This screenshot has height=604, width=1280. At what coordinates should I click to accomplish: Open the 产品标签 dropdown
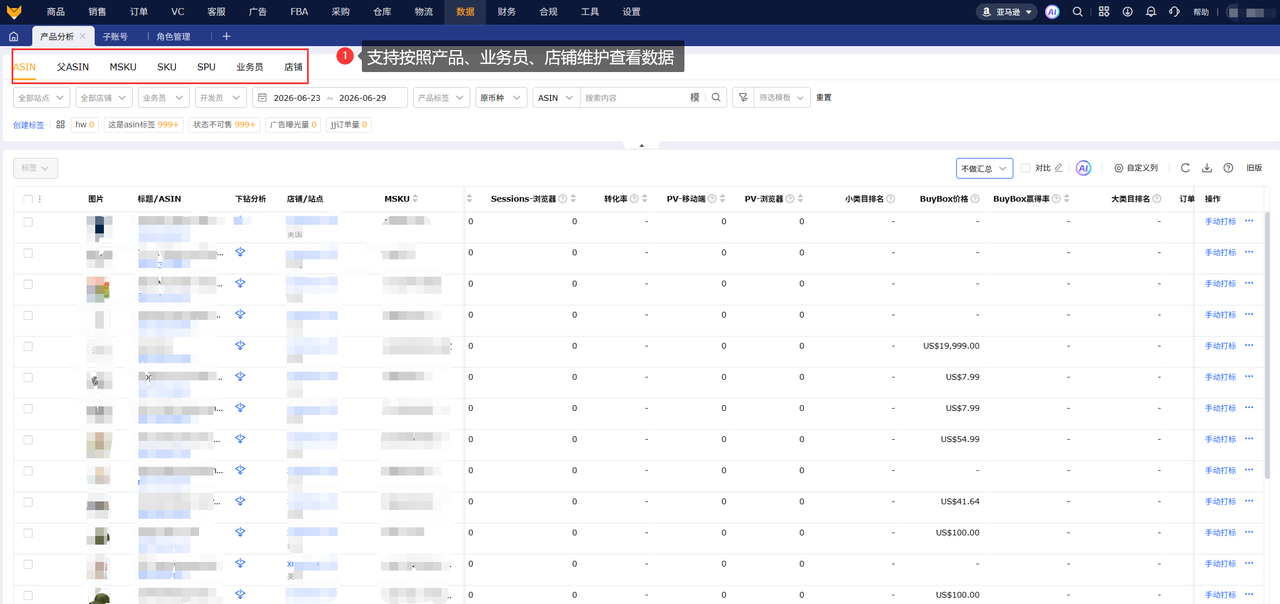[x=441, y=98]
